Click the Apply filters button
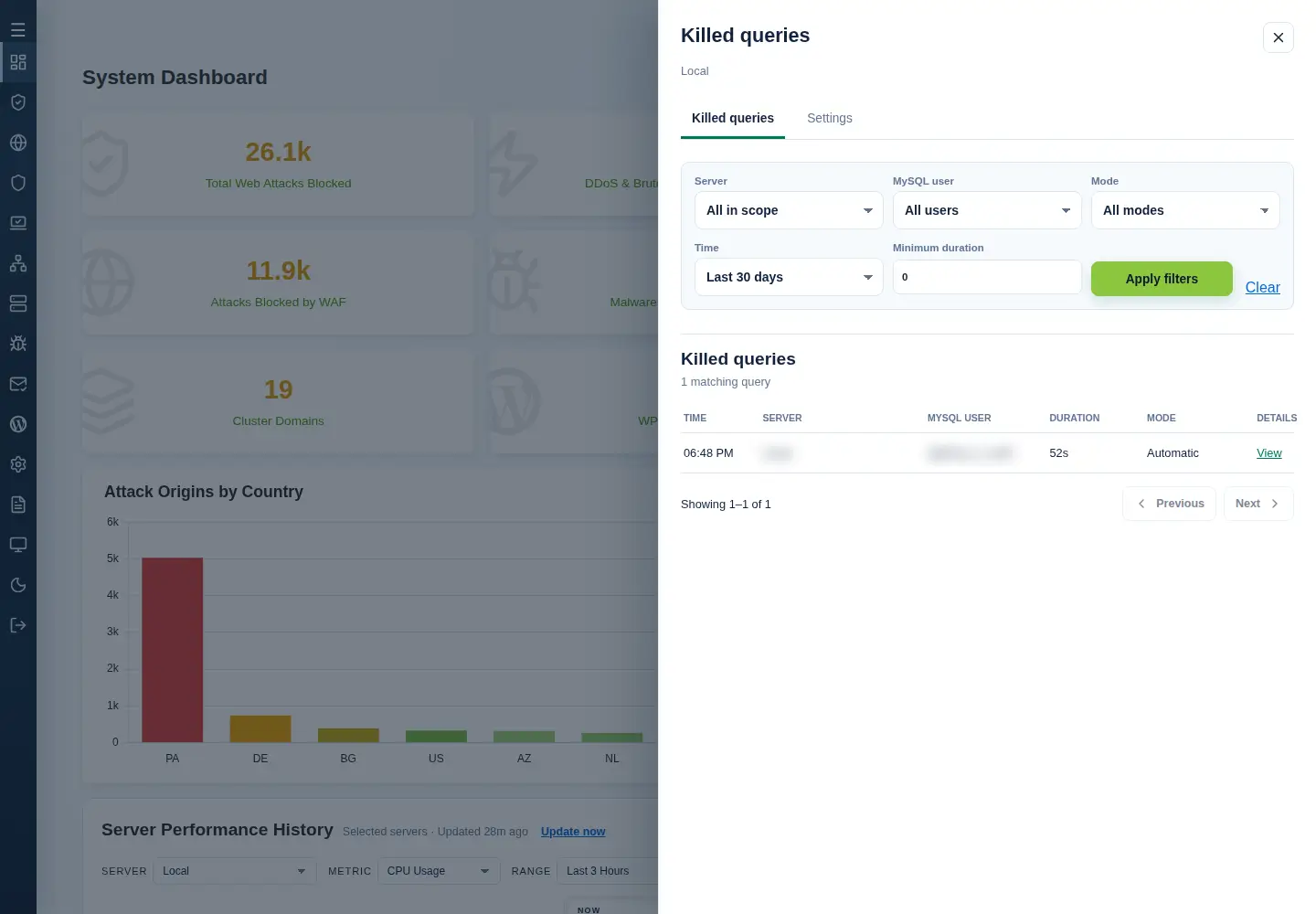Image resolution: width=1316 pixels, height=914 pixels. (1162, 279)
